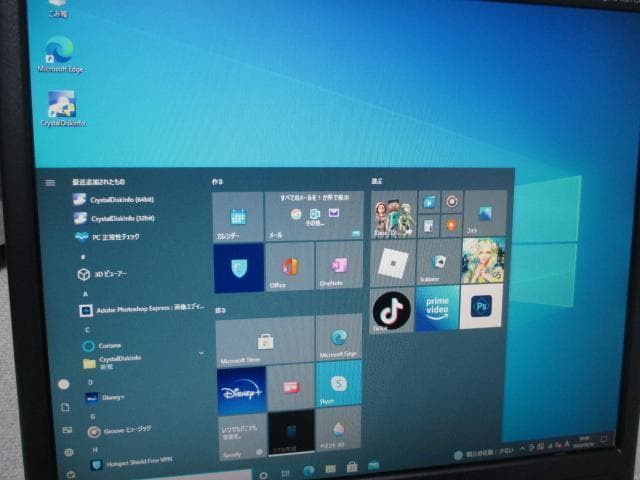Image resolution: width=640 pixels, height=480 pixels.
Task: Jump to letter A section header
Action: [85, 294]
